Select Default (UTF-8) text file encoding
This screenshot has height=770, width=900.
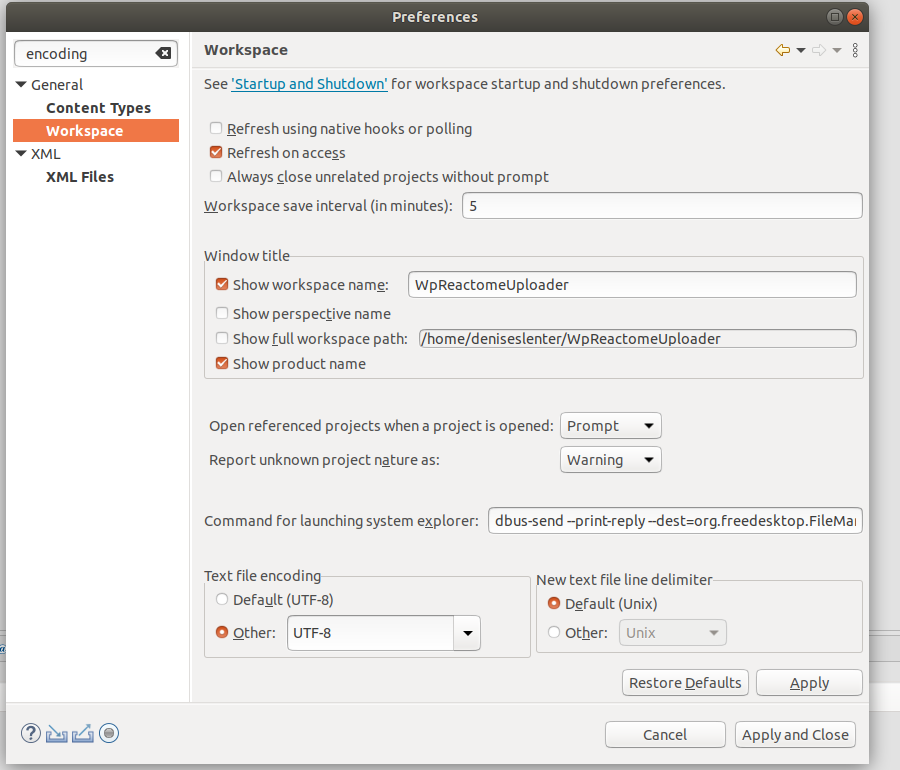click(x=222, y=600)
